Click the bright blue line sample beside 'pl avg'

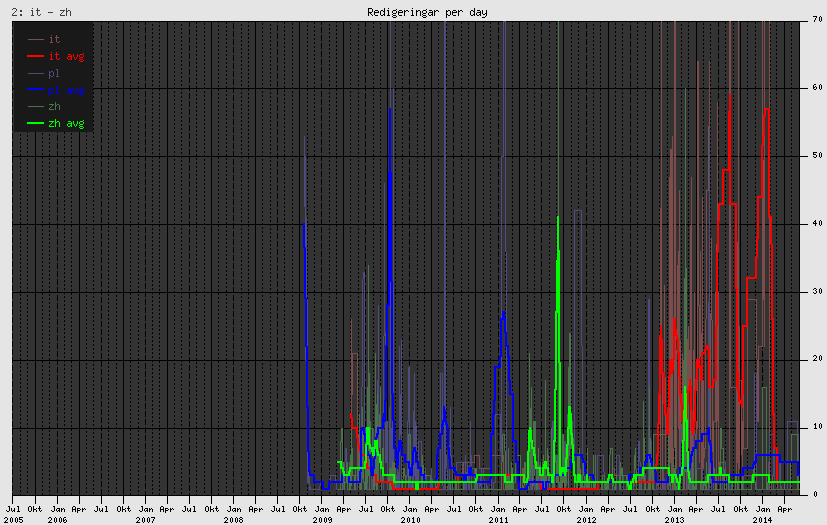(35, 90)
